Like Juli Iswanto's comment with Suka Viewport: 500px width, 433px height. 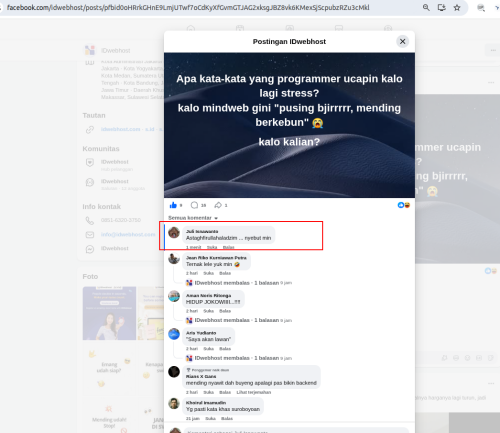point(212,247)
